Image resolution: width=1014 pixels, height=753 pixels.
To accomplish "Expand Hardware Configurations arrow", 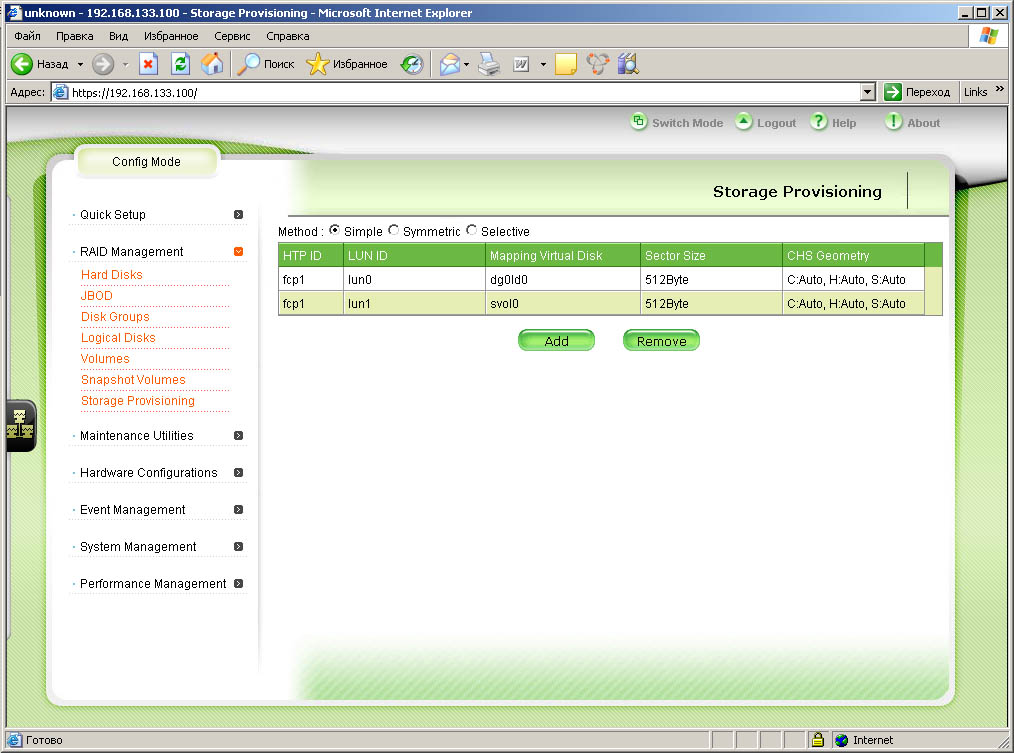I will [x=239, y=472].
